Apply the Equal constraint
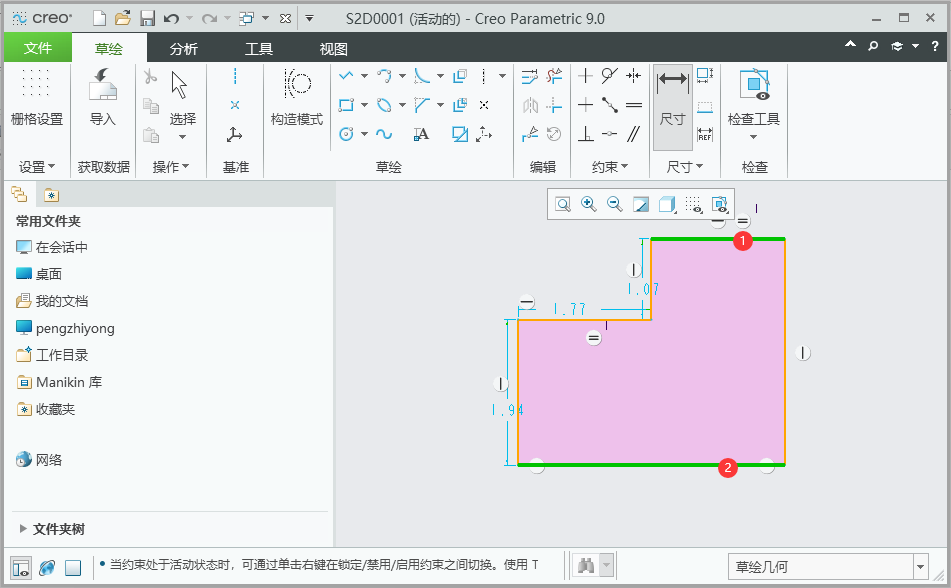951x588 pixels. pos(634,105)
